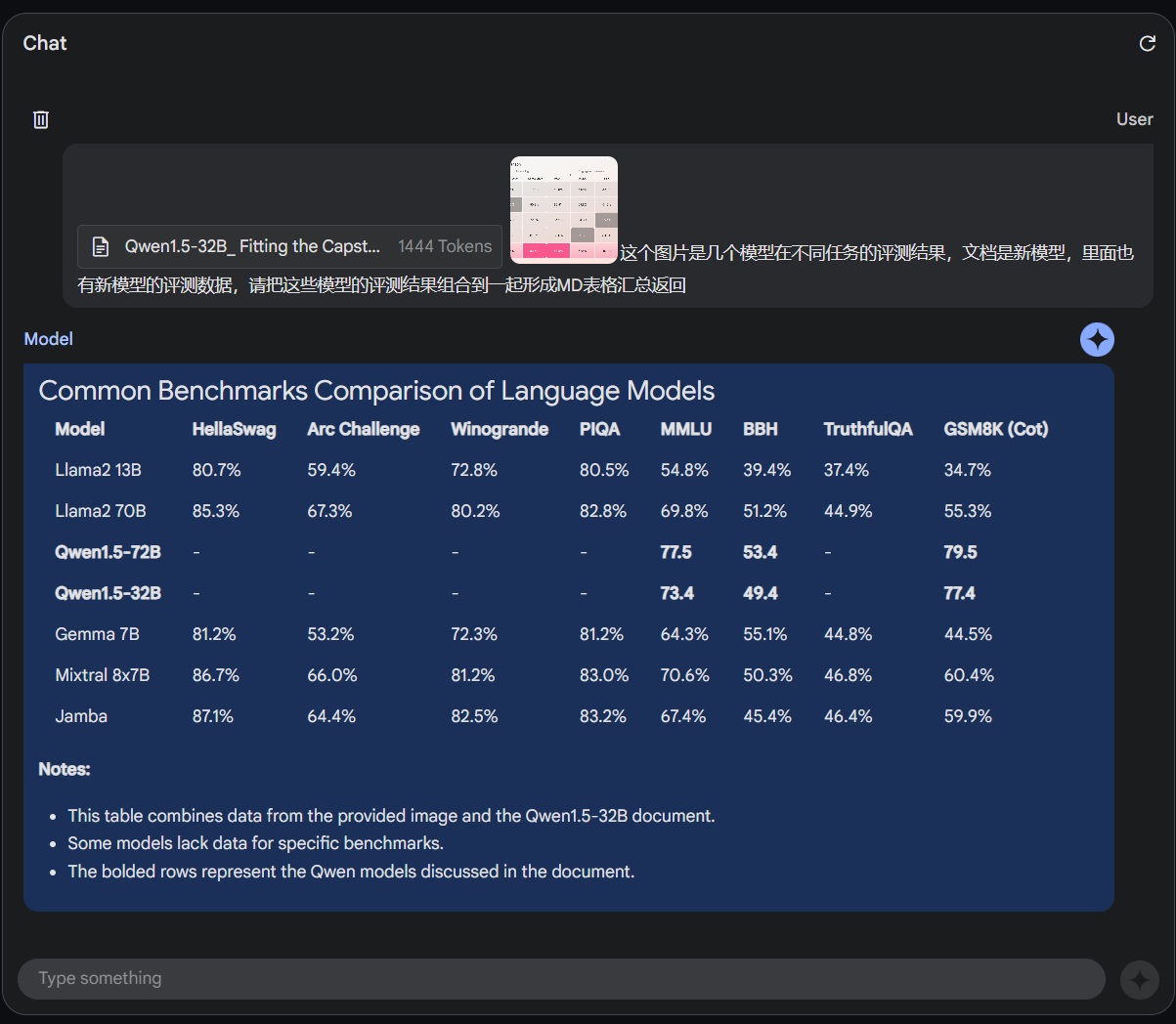Click the '55.1%' BBH value
The width and height of the screenshot is (1176, 1024).
pyautogui.click(x=765, y=634)
